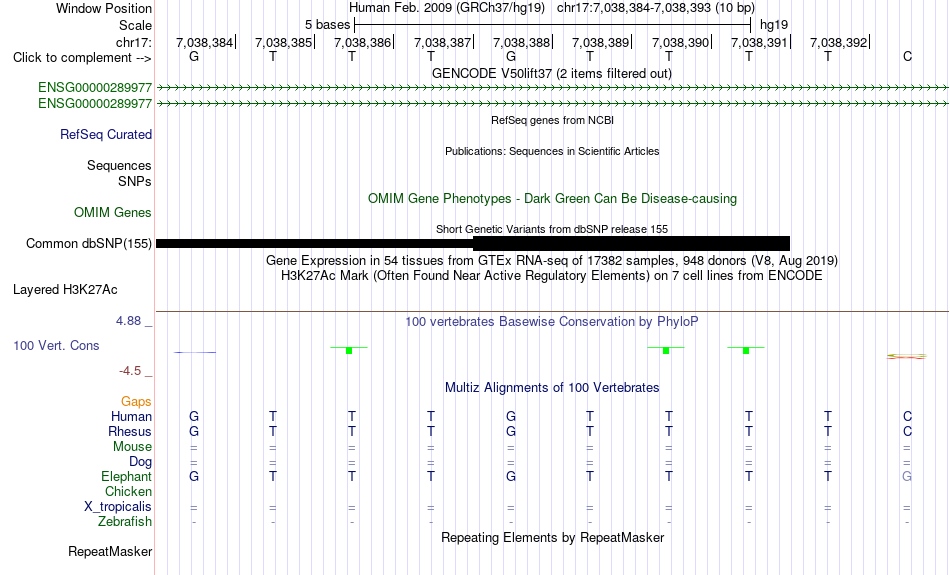Click the Elephant alignment row label
The width and height of the screenshot is (950, 575).
pos(126,476)
